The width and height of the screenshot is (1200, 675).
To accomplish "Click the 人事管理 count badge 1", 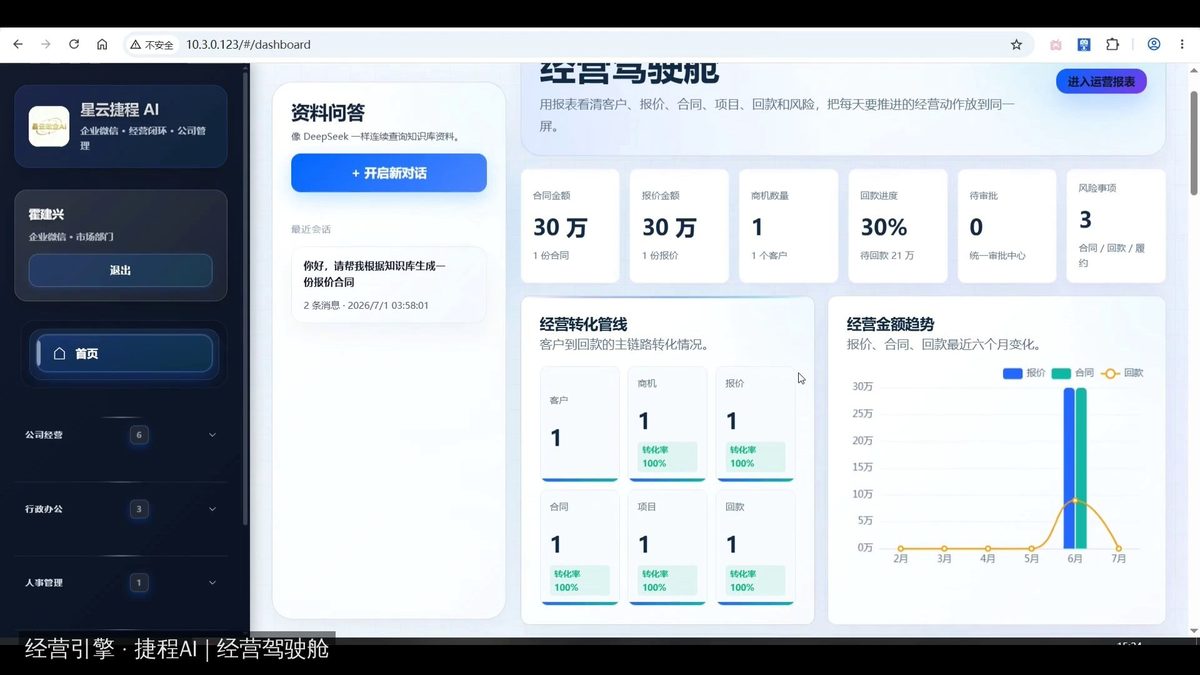I will tap(139, 583).
